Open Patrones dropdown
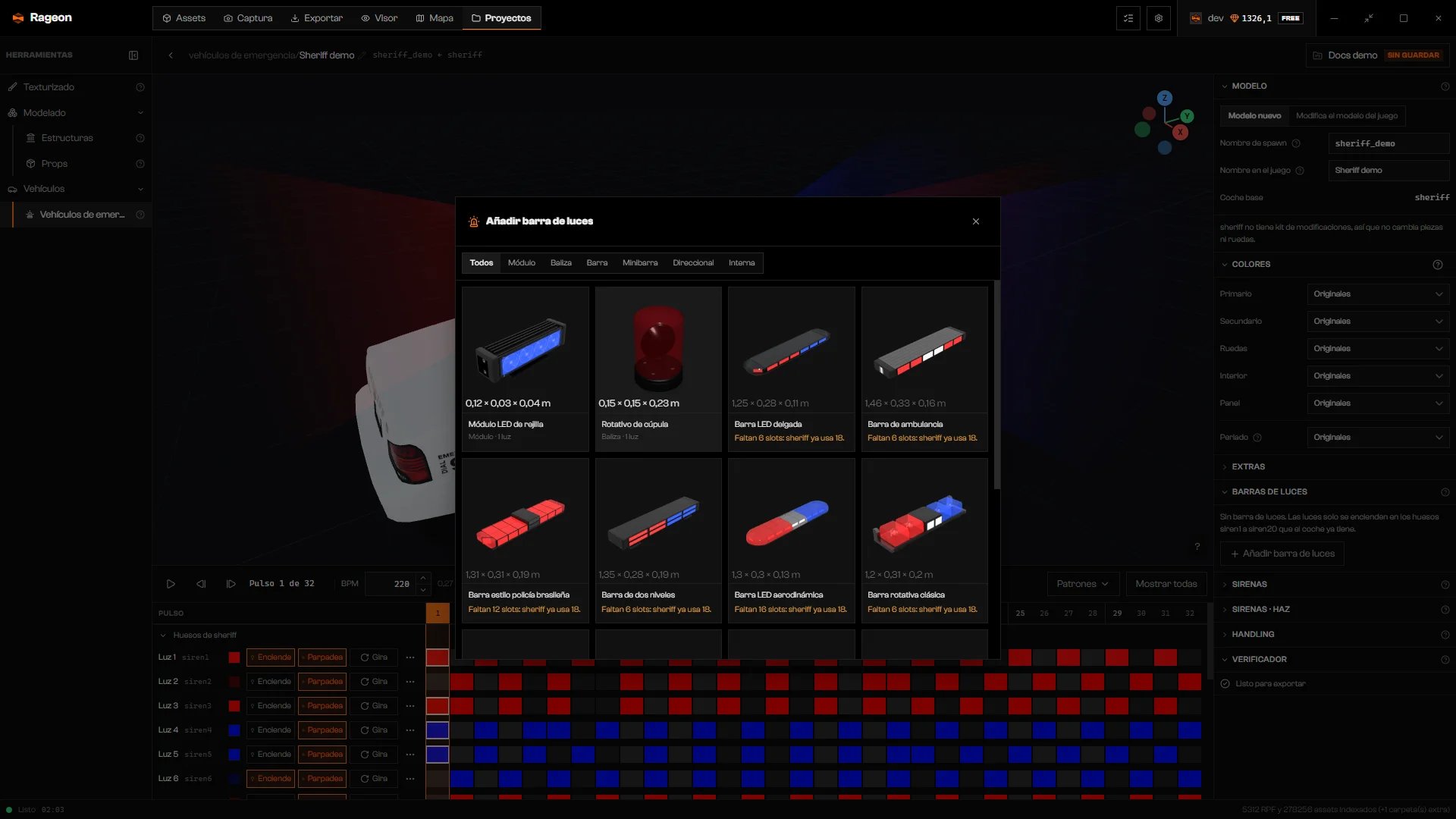 point(1083,584)
